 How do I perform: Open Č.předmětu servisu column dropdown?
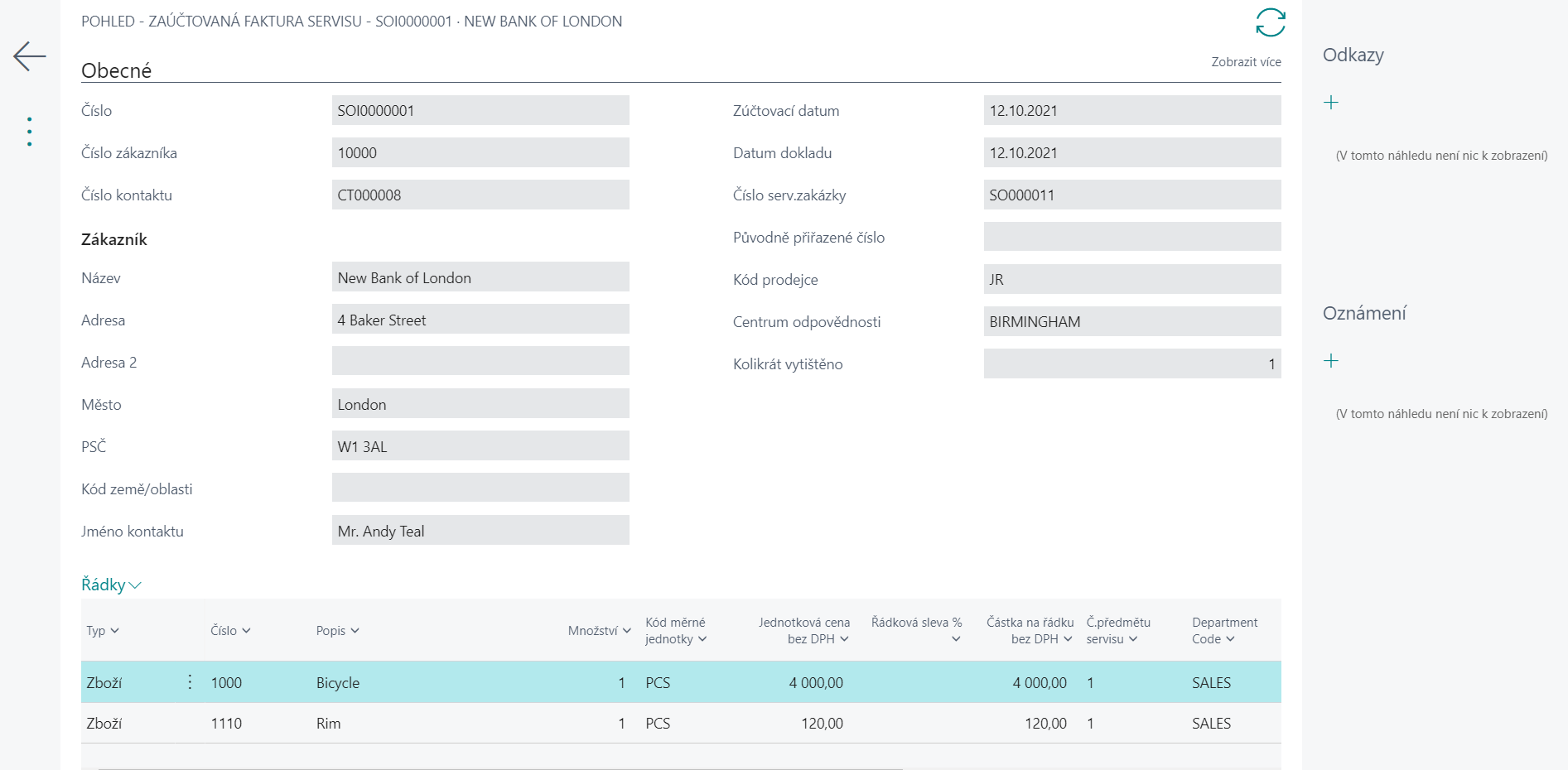click(1118, 631)
